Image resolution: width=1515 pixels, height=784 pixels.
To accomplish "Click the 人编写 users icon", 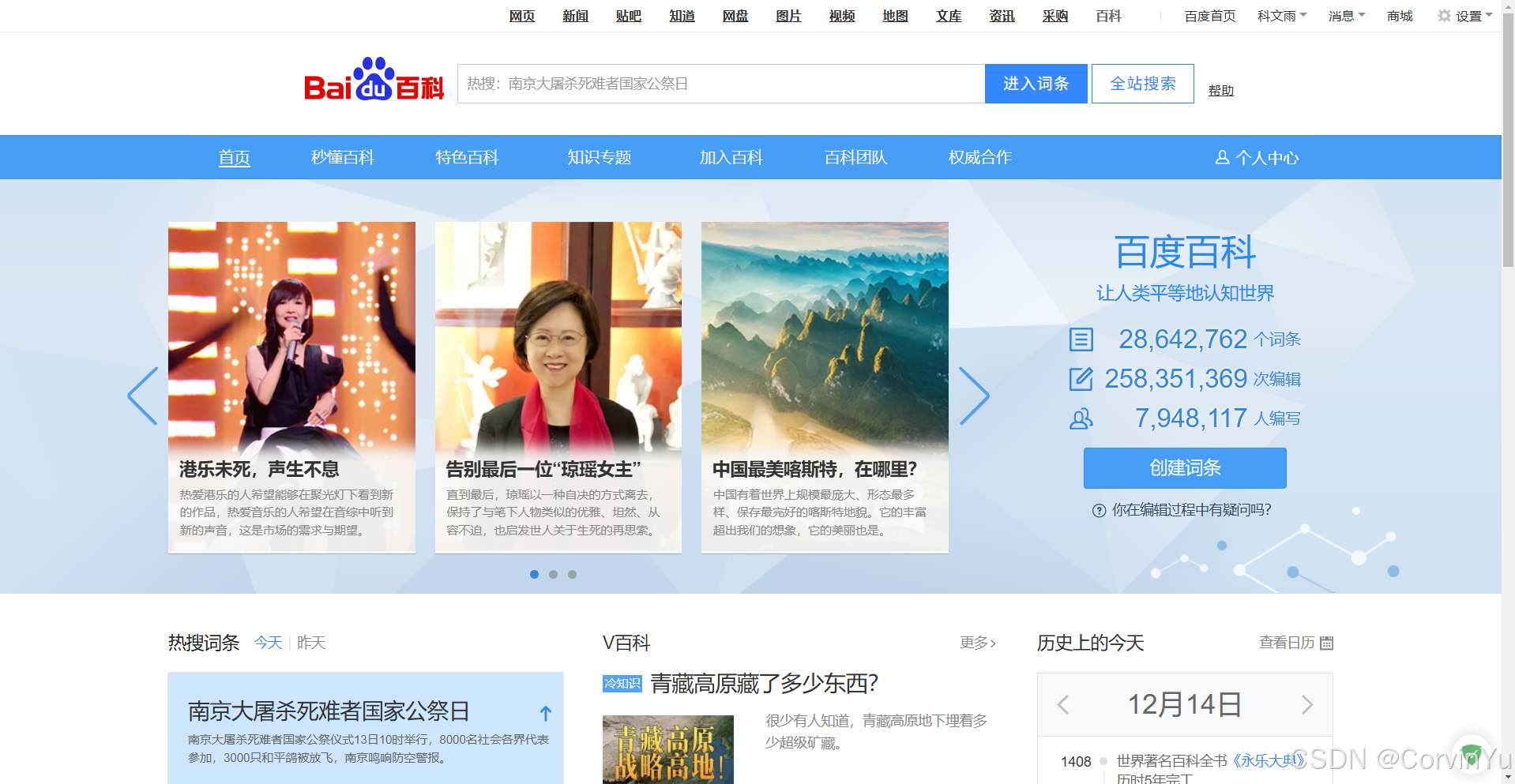I will coord(1081,418).
